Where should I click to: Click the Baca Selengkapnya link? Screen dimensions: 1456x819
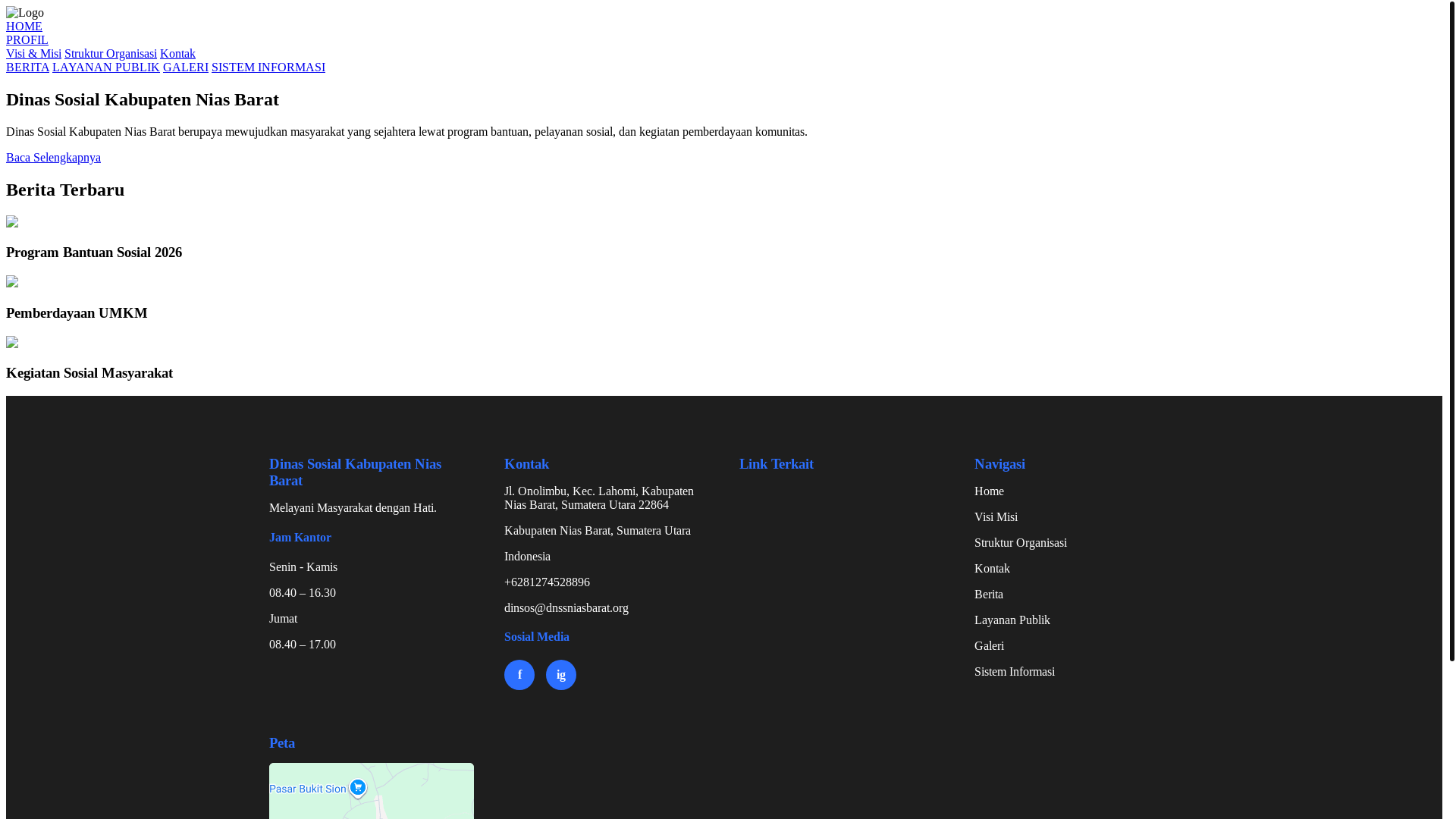[53, 158]
